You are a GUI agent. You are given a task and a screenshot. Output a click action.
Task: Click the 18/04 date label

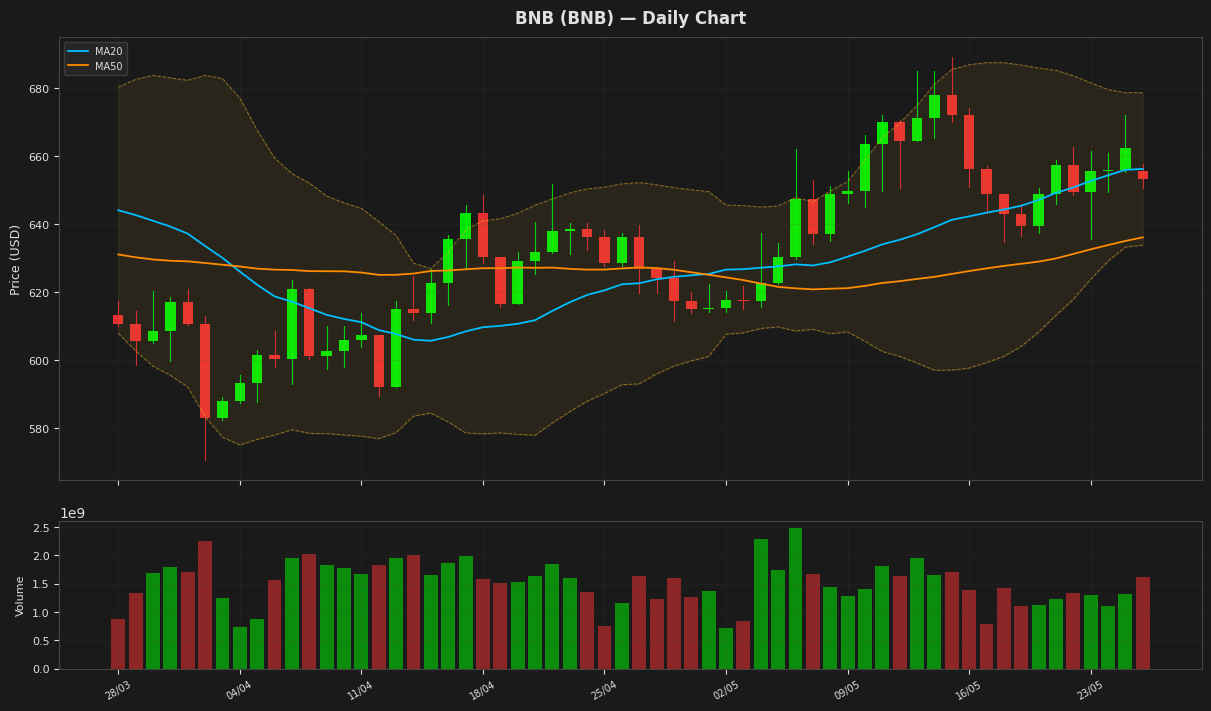point(482,690)
